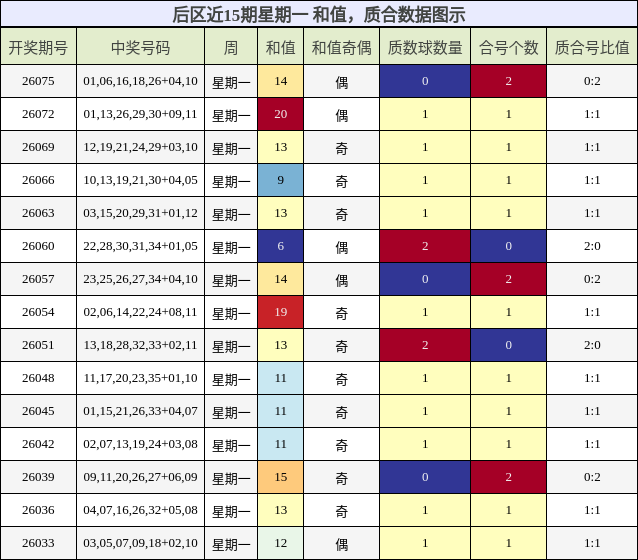The width and height of the screenshot is (638, 560).
Task: Select issue number 26039
Action: pyautogui.click(x=38, y=477)
